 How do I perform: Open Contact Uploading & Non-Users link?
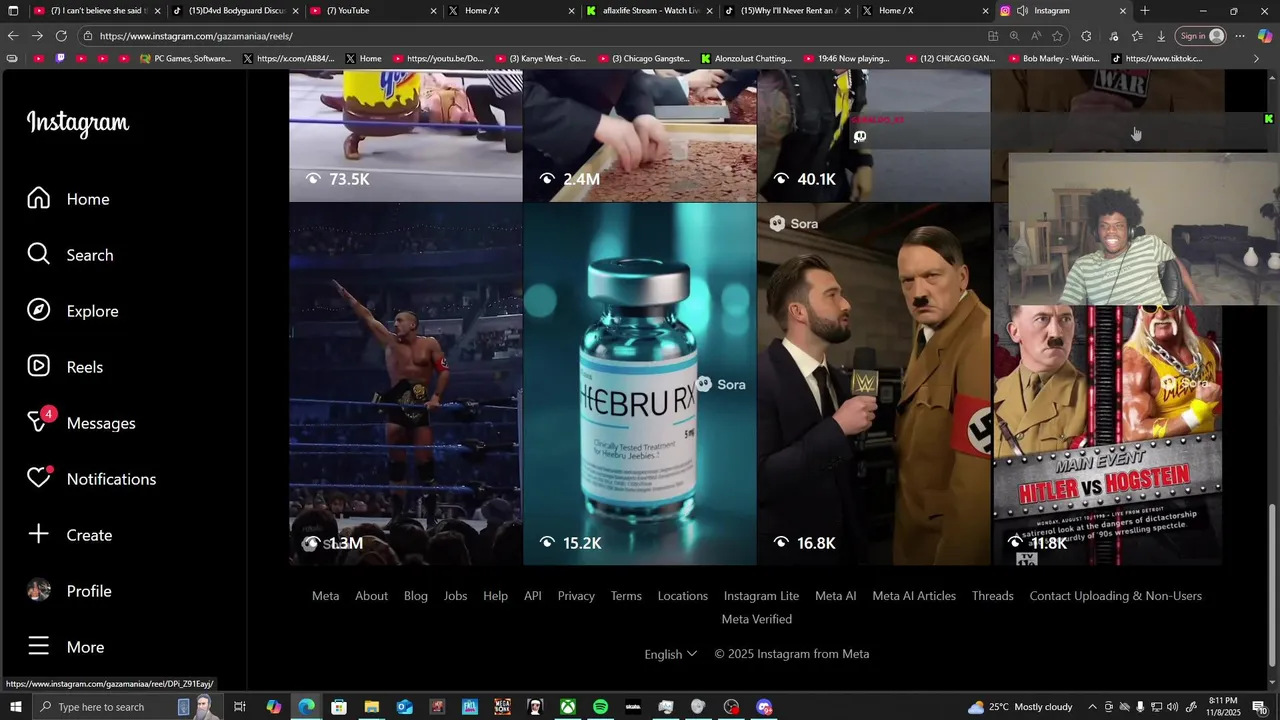tap(1115, 596)
